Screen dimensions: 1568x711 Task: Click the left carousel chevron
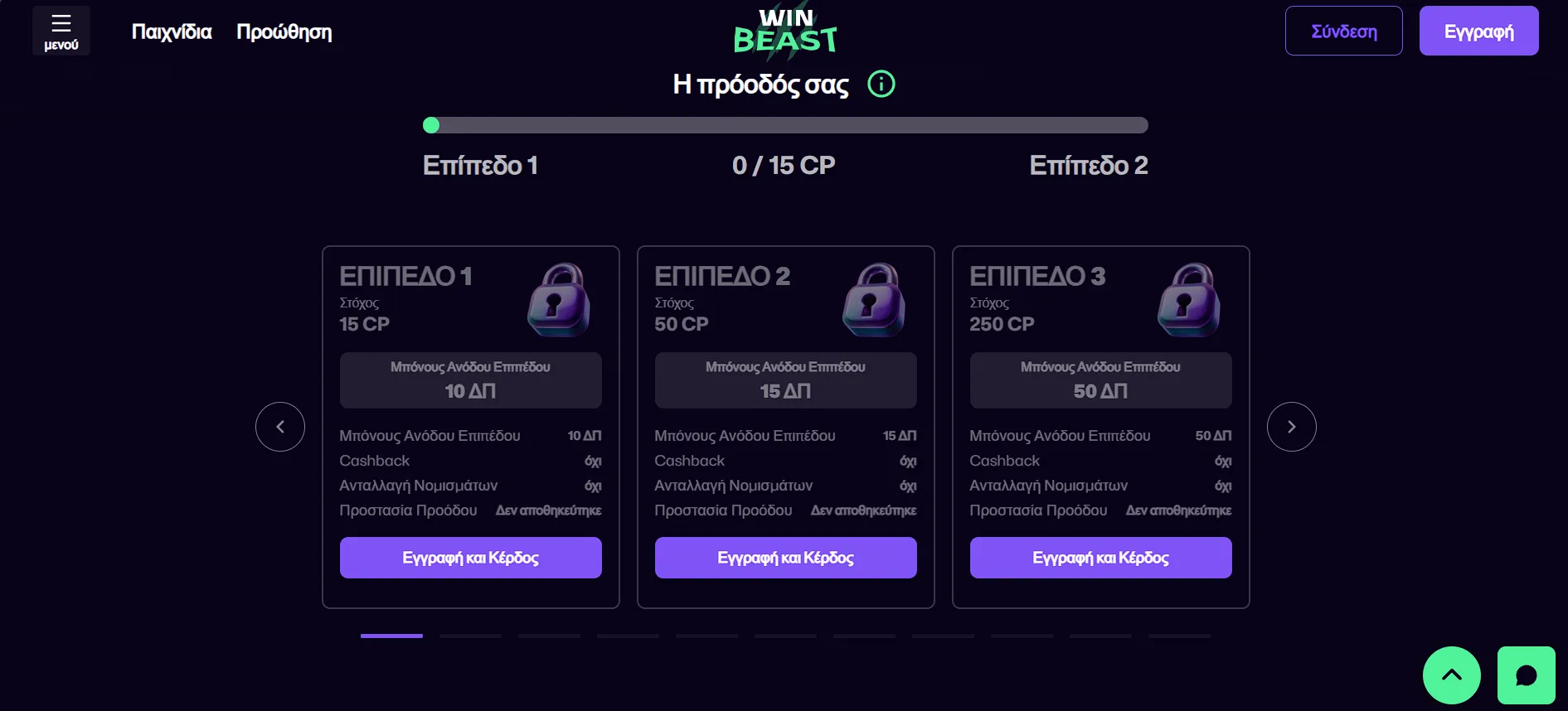click(x=279, y=426)
